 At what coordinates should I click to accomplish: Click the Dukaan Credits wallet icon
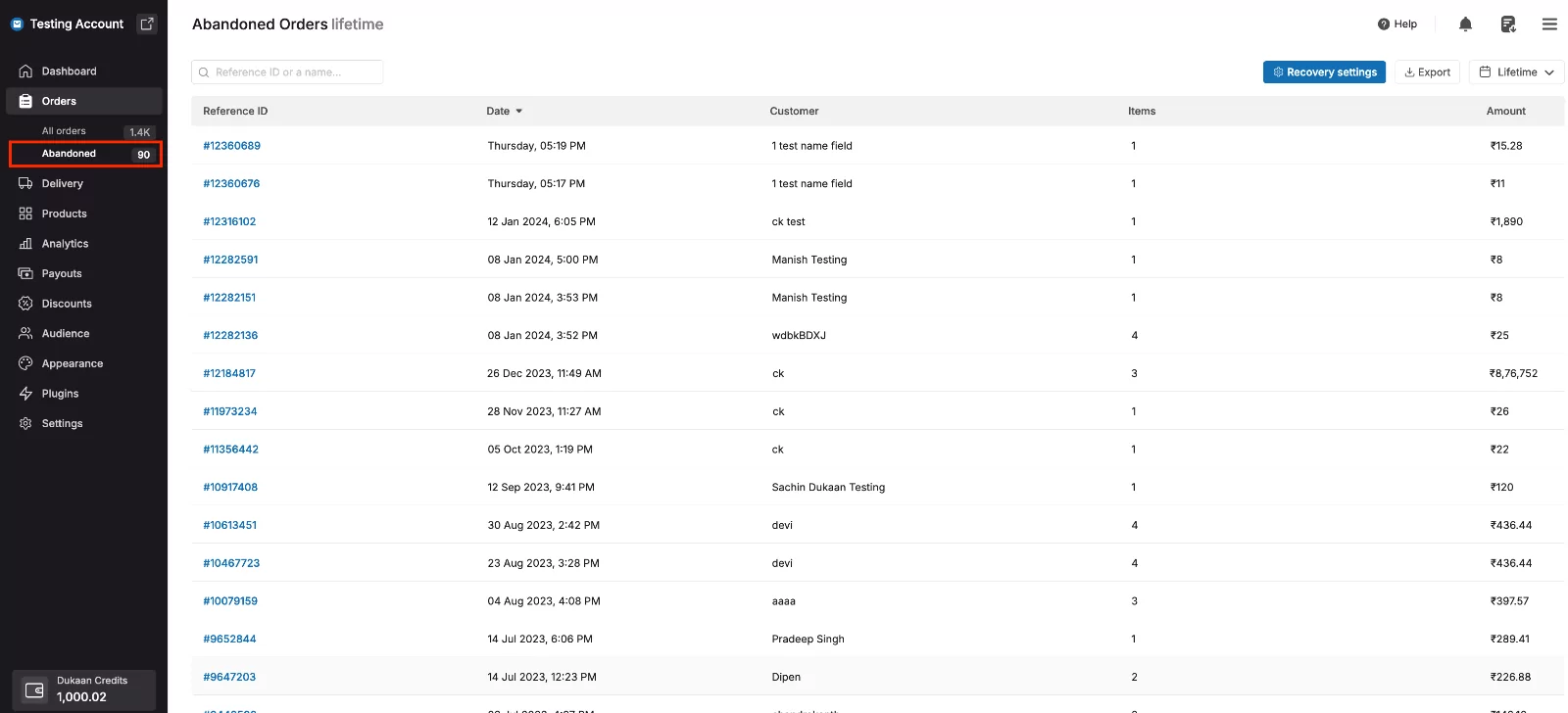coord(34,689)
